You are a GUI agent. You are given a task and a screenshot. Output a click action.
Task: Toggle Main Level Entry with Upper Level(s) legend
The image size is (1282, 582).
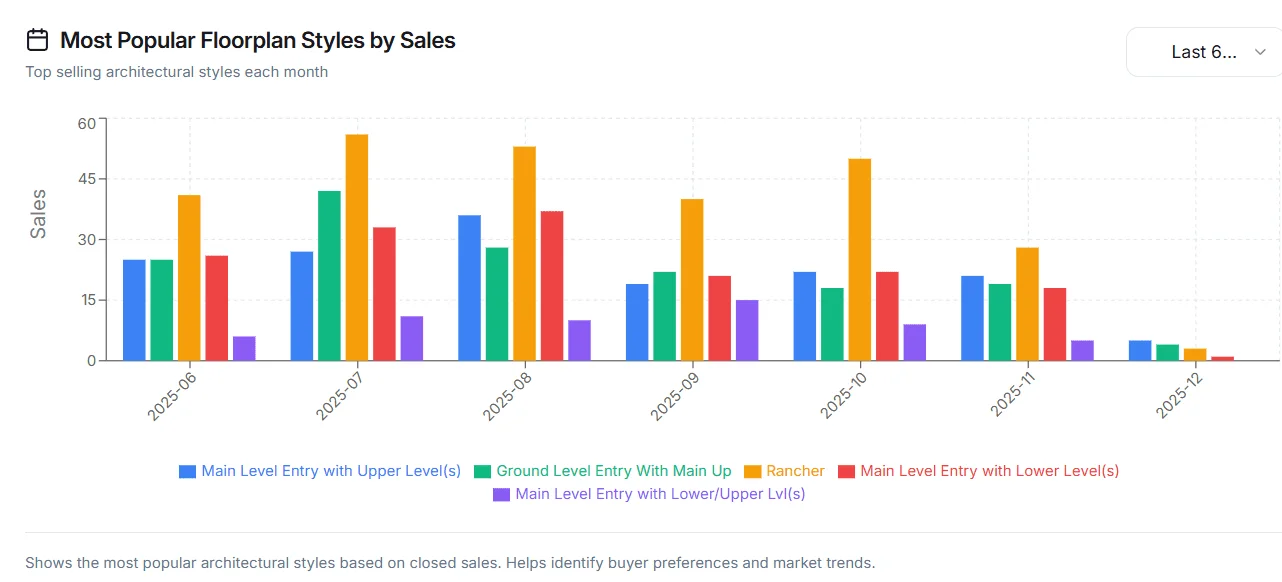(x=320, y=471)
